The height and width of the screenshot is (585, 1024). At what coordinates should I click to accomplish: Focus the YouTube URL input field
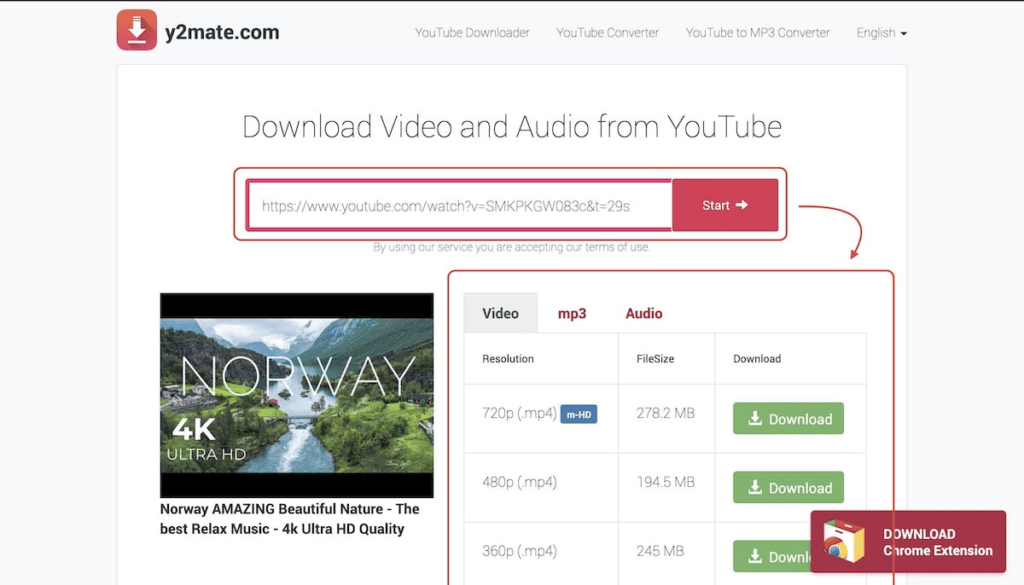pos(460,206)
